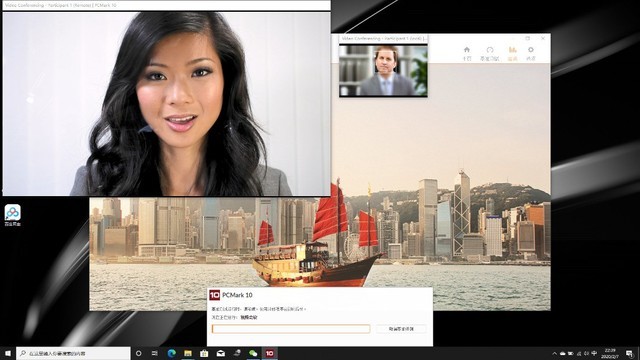Close the PCMark 10 main window

(x=543, y=38)
